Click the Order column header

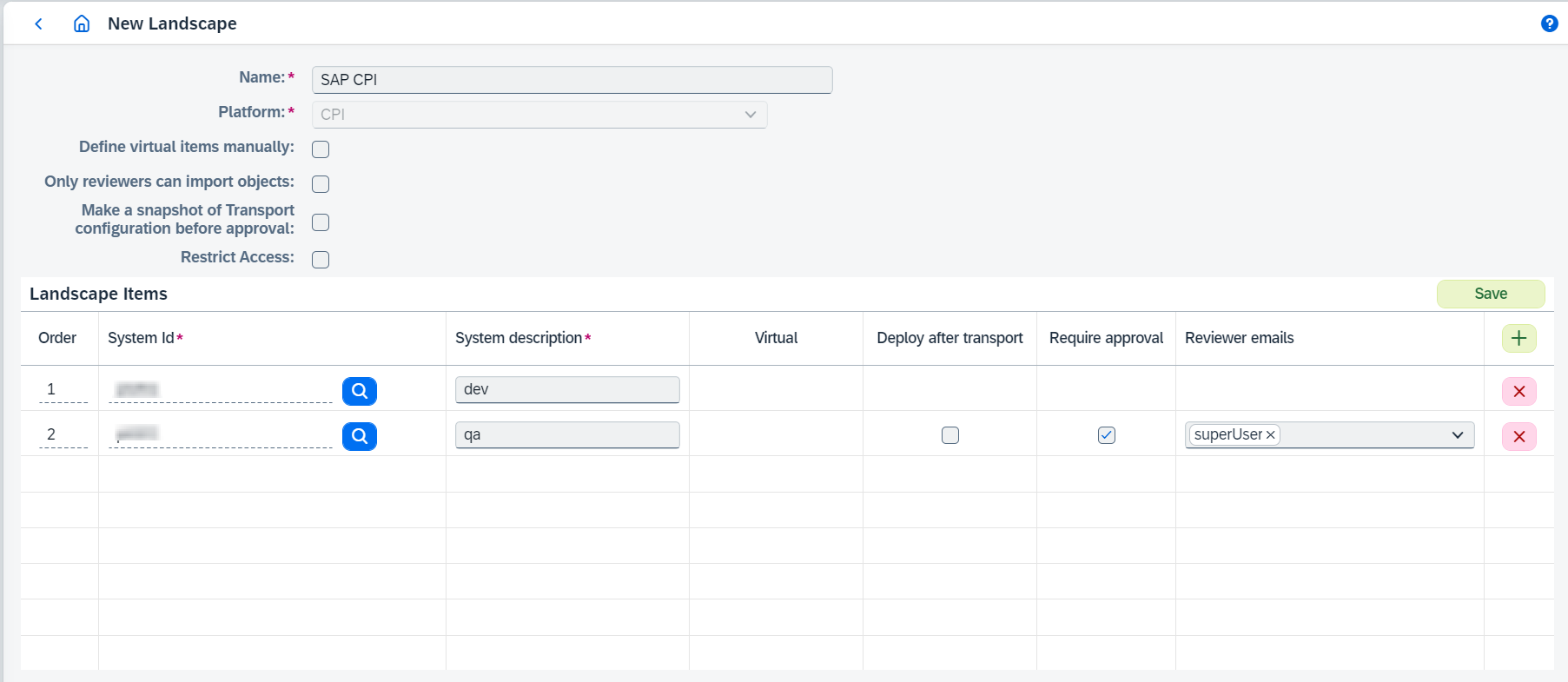click(57, 338)
